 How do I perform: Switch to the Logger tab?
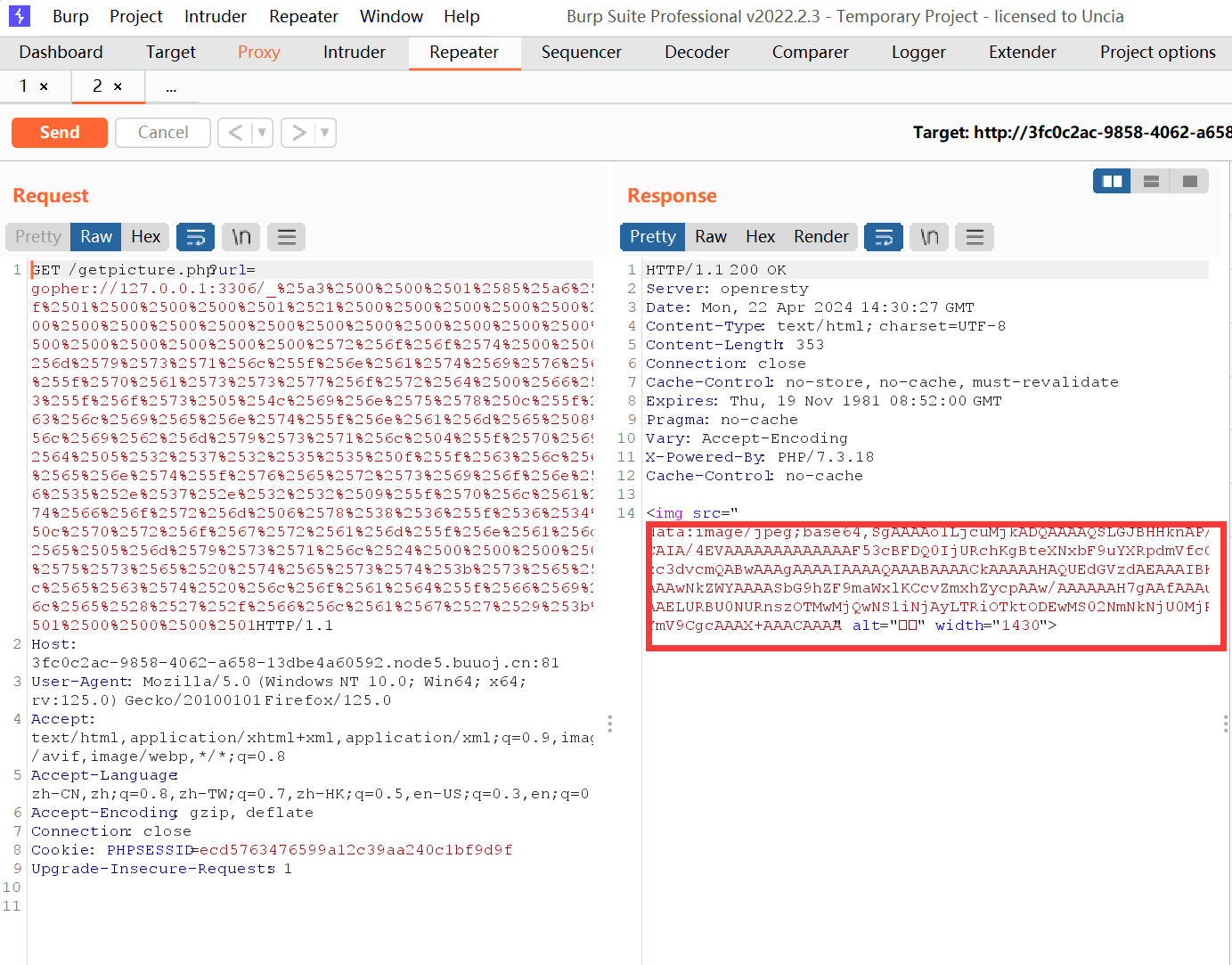(918, 53)
